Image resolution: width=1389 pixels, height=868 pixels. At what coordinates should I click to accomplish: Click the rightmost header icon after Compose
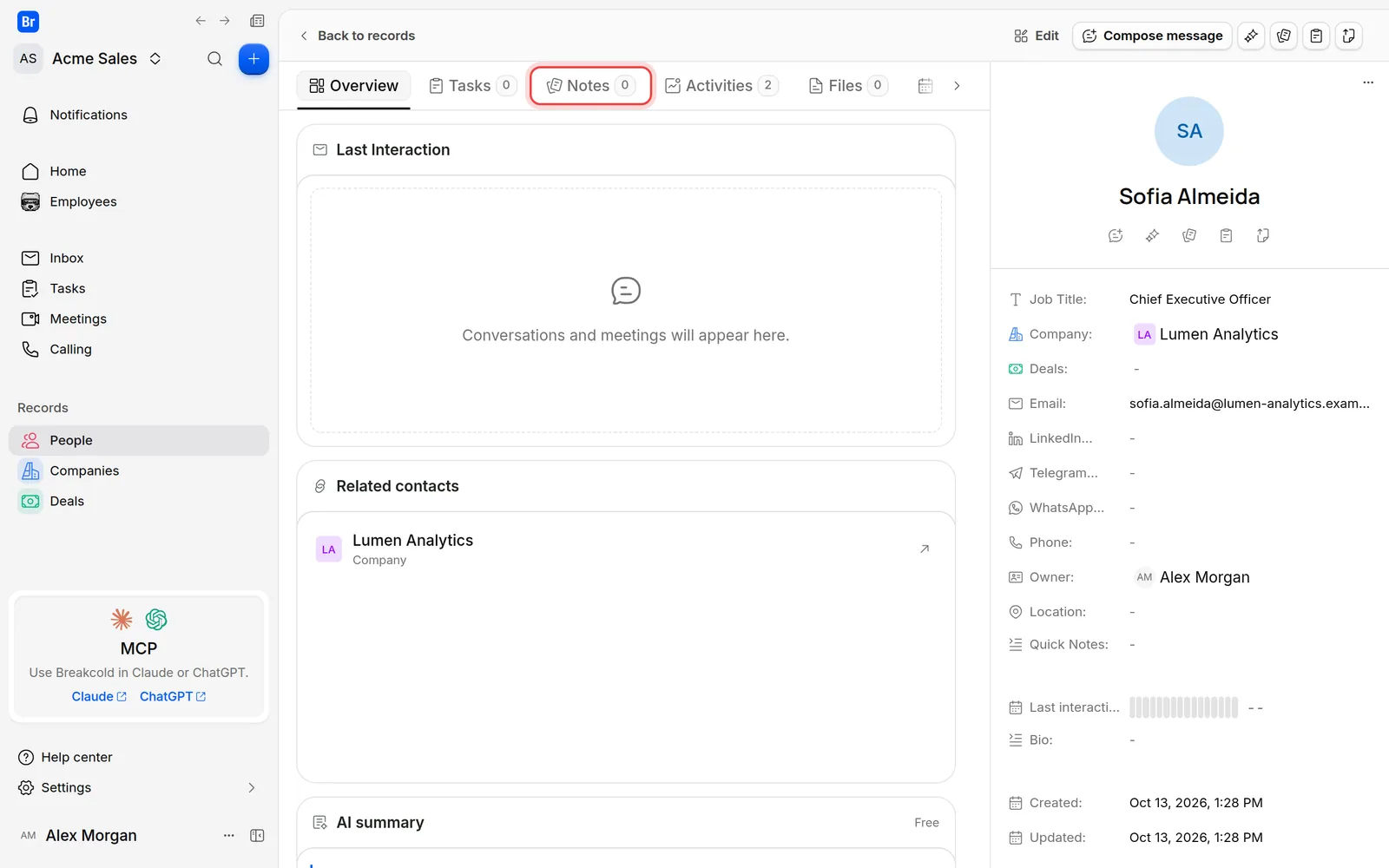1348,36
